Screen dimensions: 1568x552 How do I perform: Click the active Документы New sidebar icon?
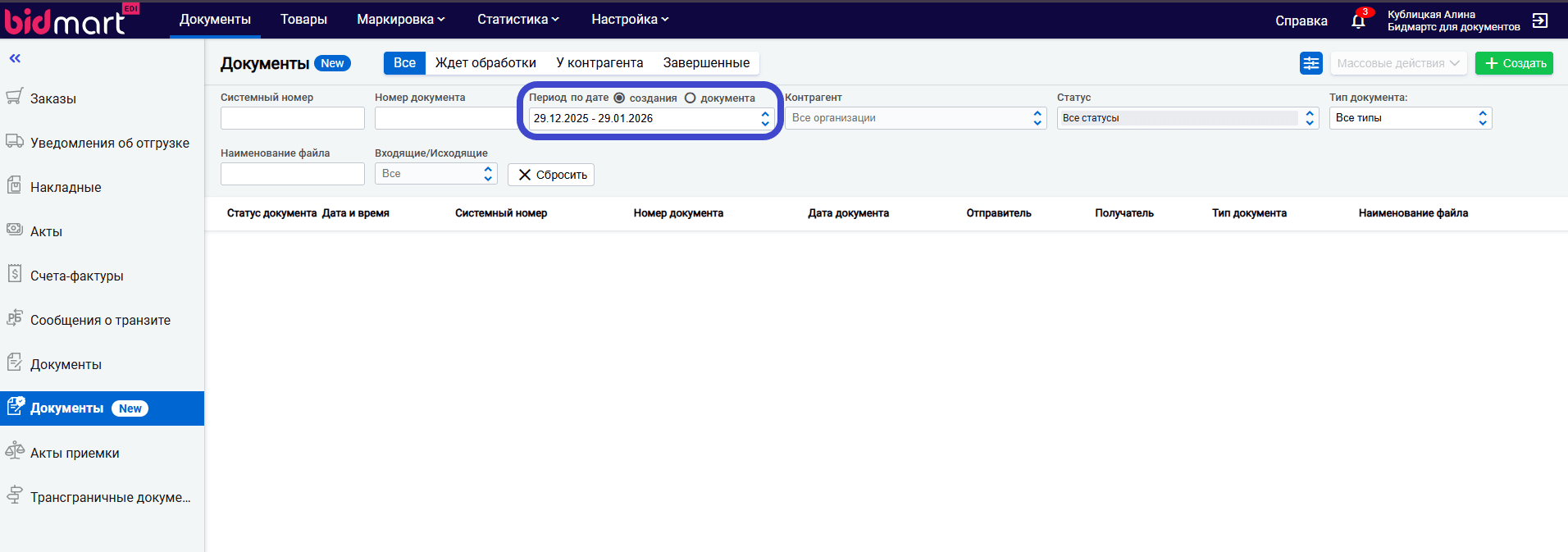pos(16,406)
